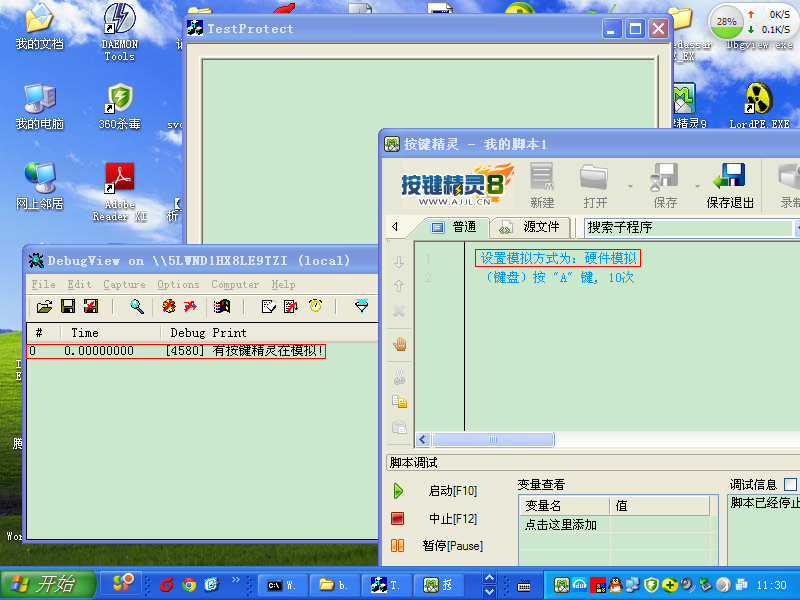Click the move line down arrow icon
Image resolution: width=800 pixels, height=600 pixels.
pos(399,262)
